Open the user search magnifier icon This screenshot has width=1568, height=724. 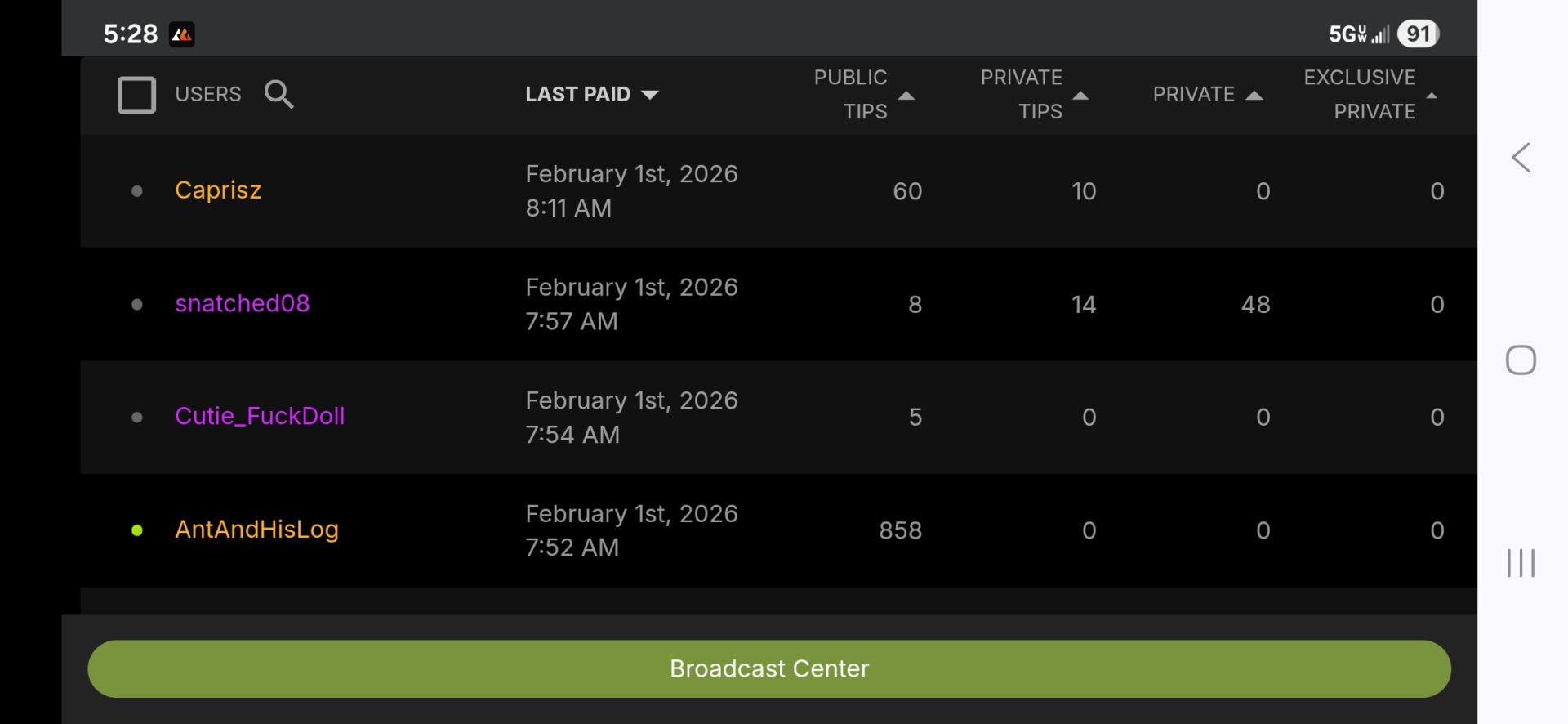pyautogui.click(x=278, y=95)
